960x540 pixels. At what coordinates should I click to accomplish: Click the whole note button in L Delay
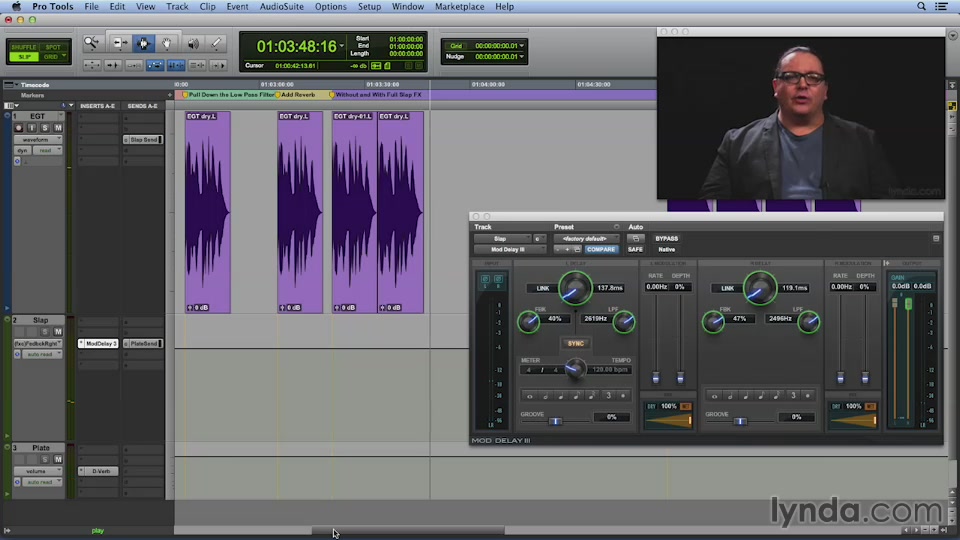pos(530,396)
